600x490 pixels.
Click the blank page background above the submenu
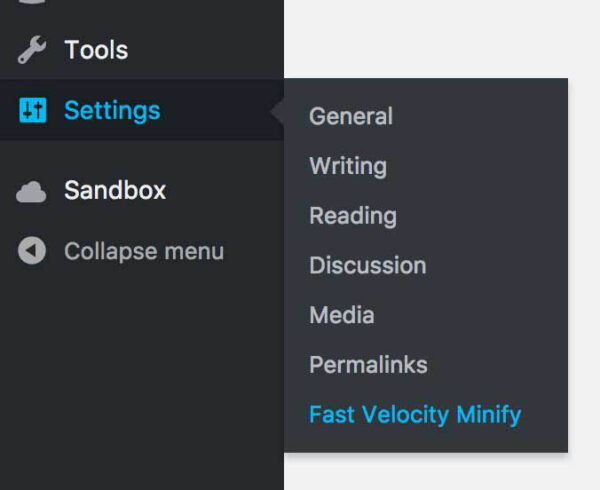pyautogui.click(x=440, y=40)
